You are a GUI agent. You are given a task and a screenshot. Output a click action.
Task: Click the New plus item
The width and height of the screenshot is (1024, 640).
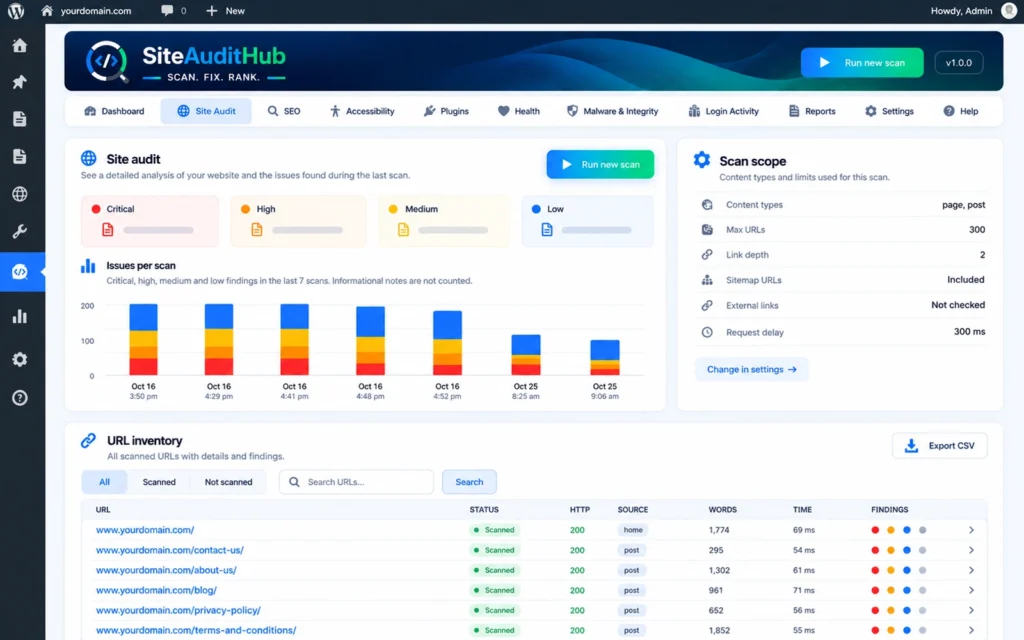click(x=225, y=10)
